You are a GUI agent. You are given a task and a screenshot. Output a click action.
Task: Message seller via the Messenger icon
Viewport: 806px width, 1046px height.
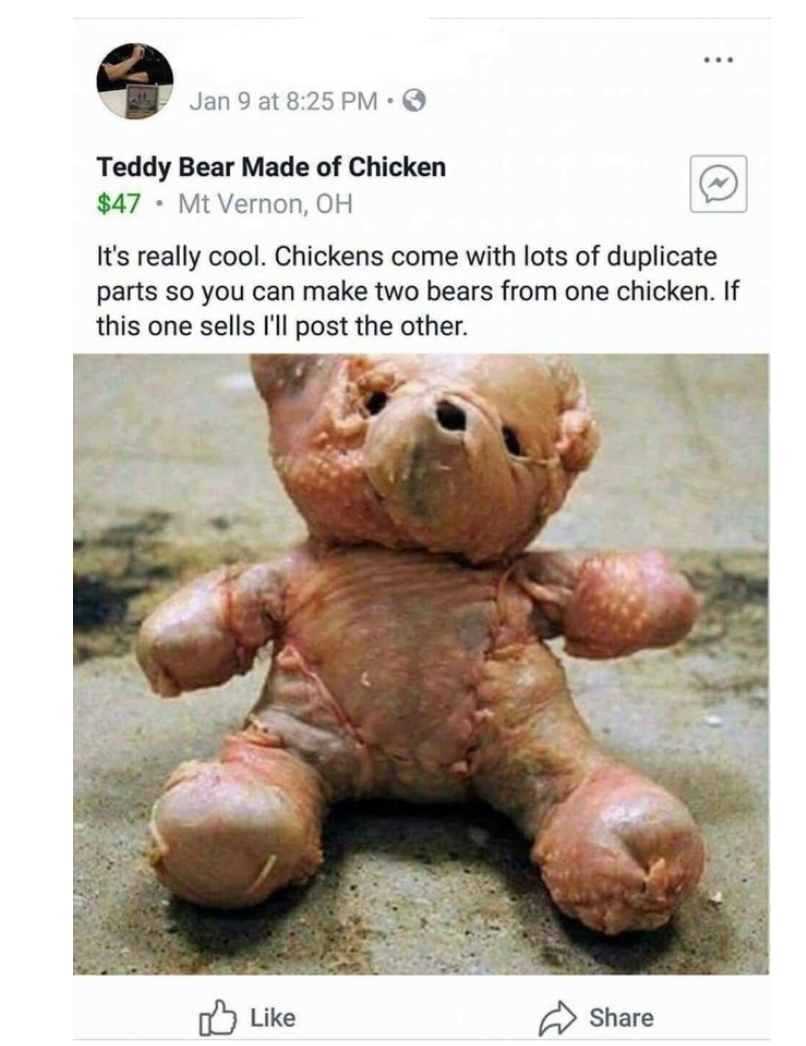coord(719,184)
